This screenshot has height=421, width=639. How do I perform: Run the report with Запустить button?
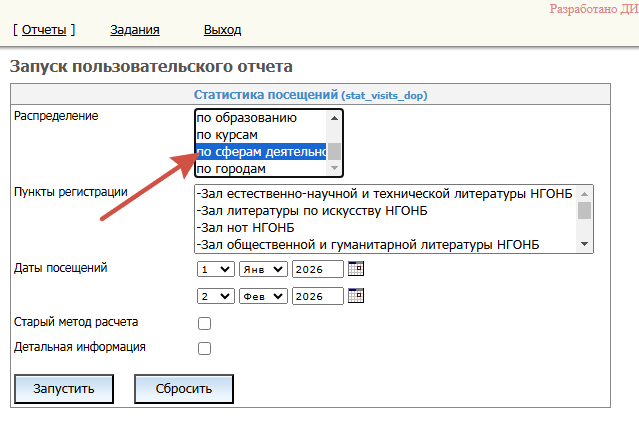click(x=64, y=389)
